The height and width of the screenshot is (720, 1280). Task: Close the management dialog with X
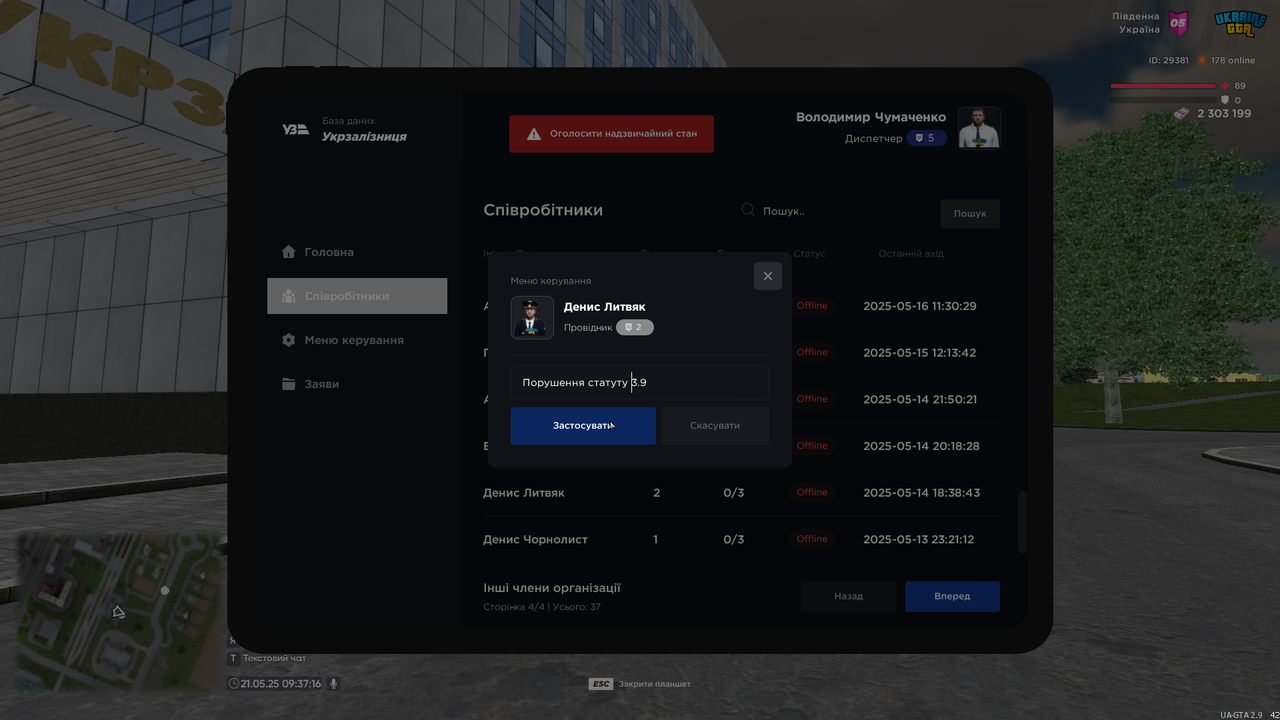pos(768,276)
